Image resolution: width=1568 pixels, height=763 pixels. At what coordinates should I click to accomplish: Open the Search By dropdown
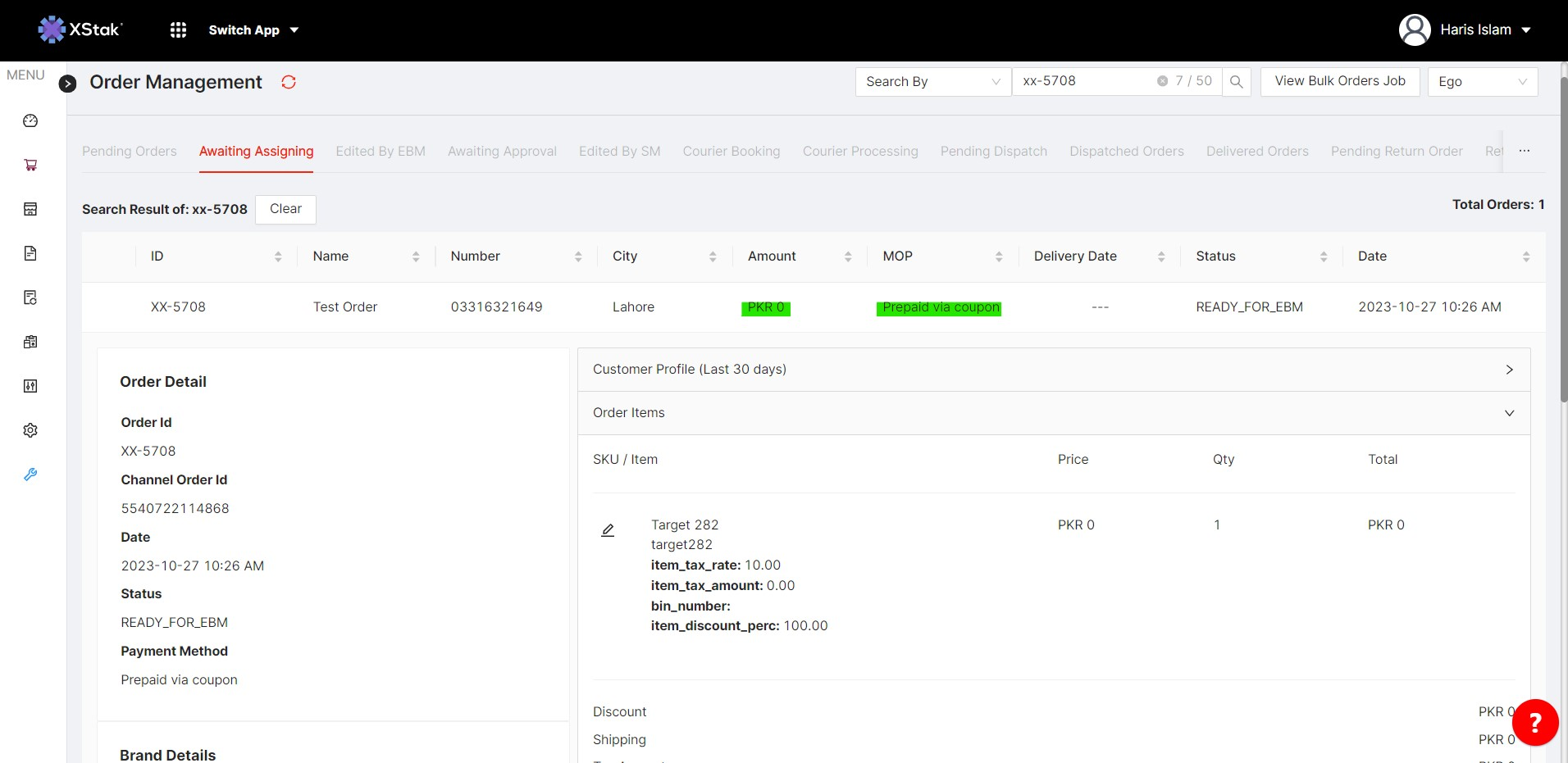coord(932,82)
